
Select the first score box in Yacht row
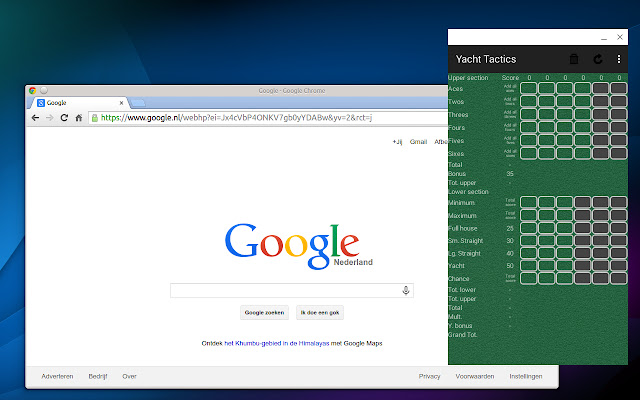pyautogui.click(x=529, y=266)
